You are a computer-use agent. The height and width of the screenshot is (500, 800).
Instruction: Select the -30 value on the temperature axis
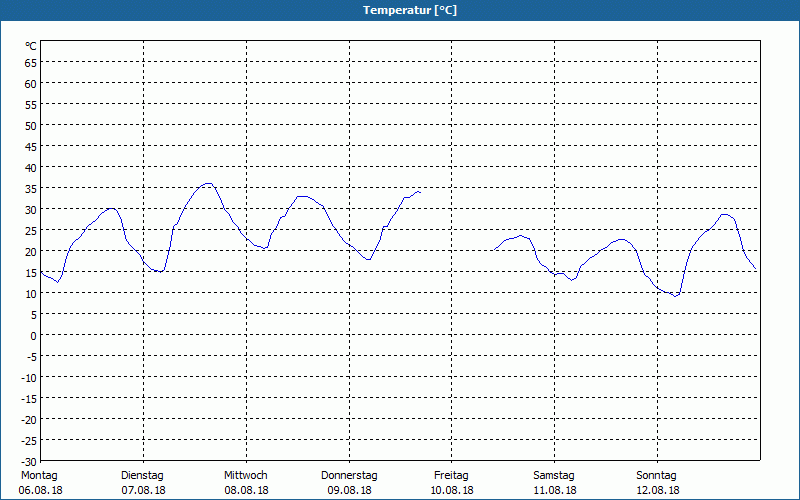click(x=30, y=462)
